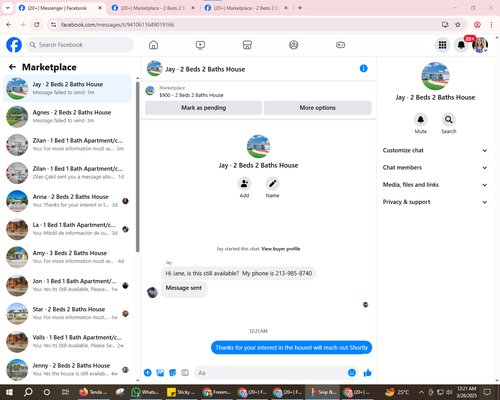Search in conversation magnifier icon
Image resolution: width=500 pixels, height=400 pixels.
[x=449, y=119]
